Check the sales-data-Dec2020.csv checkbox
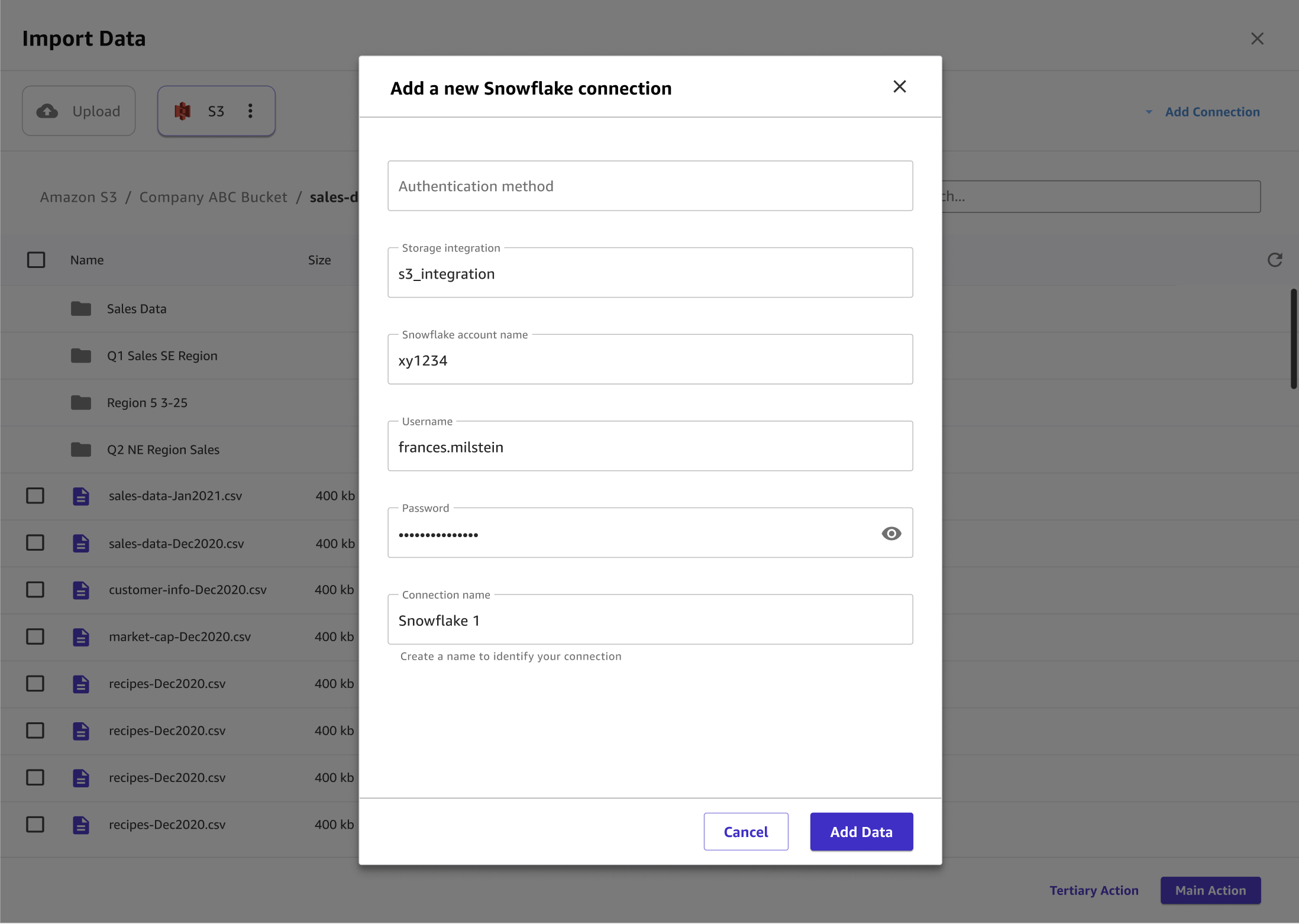Screen dimensions: 1299x924 (35, 543)
